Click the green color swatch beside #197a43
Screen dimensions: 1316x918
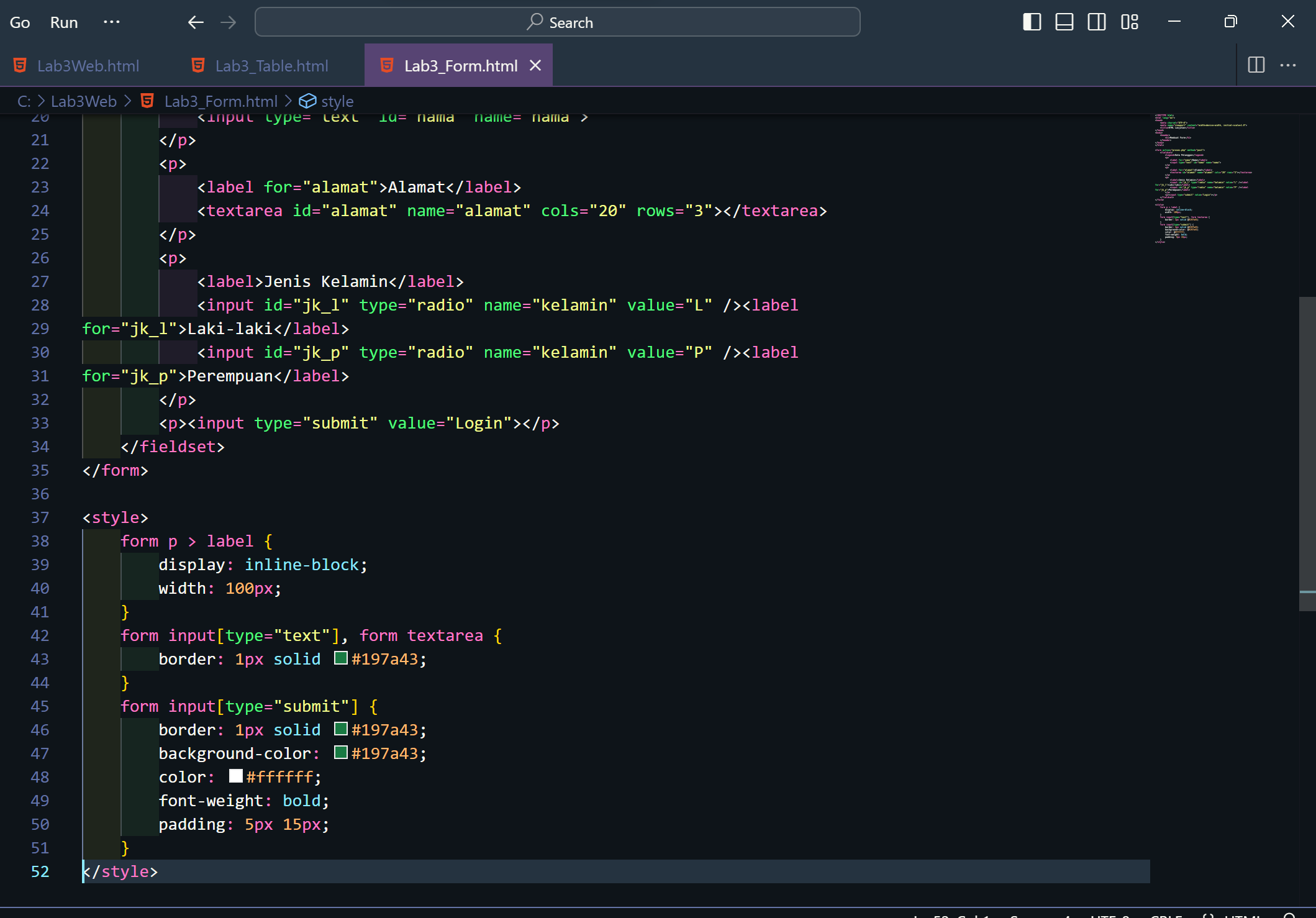pyautogui.click(x=340, y=658)
